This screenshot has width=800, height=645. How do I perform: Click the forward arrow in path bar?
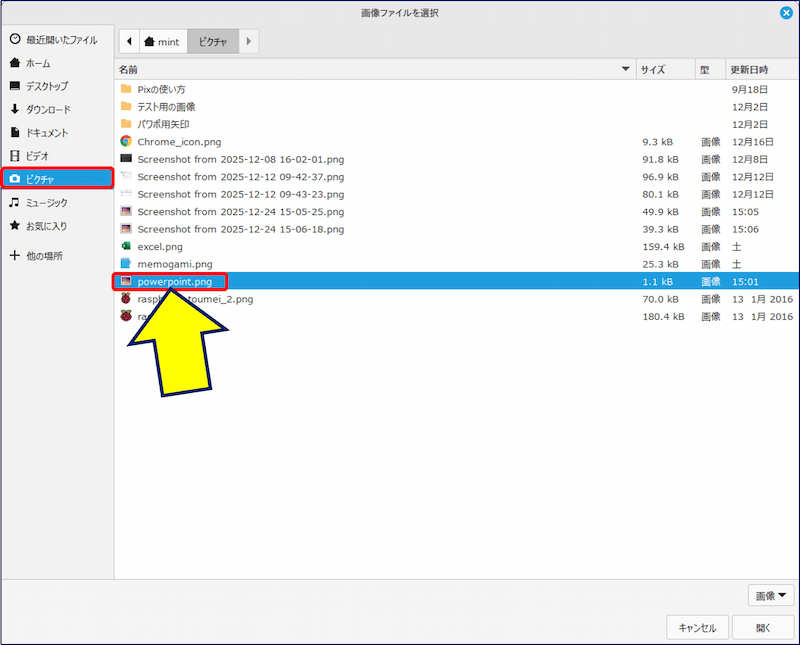pos(249,42)
